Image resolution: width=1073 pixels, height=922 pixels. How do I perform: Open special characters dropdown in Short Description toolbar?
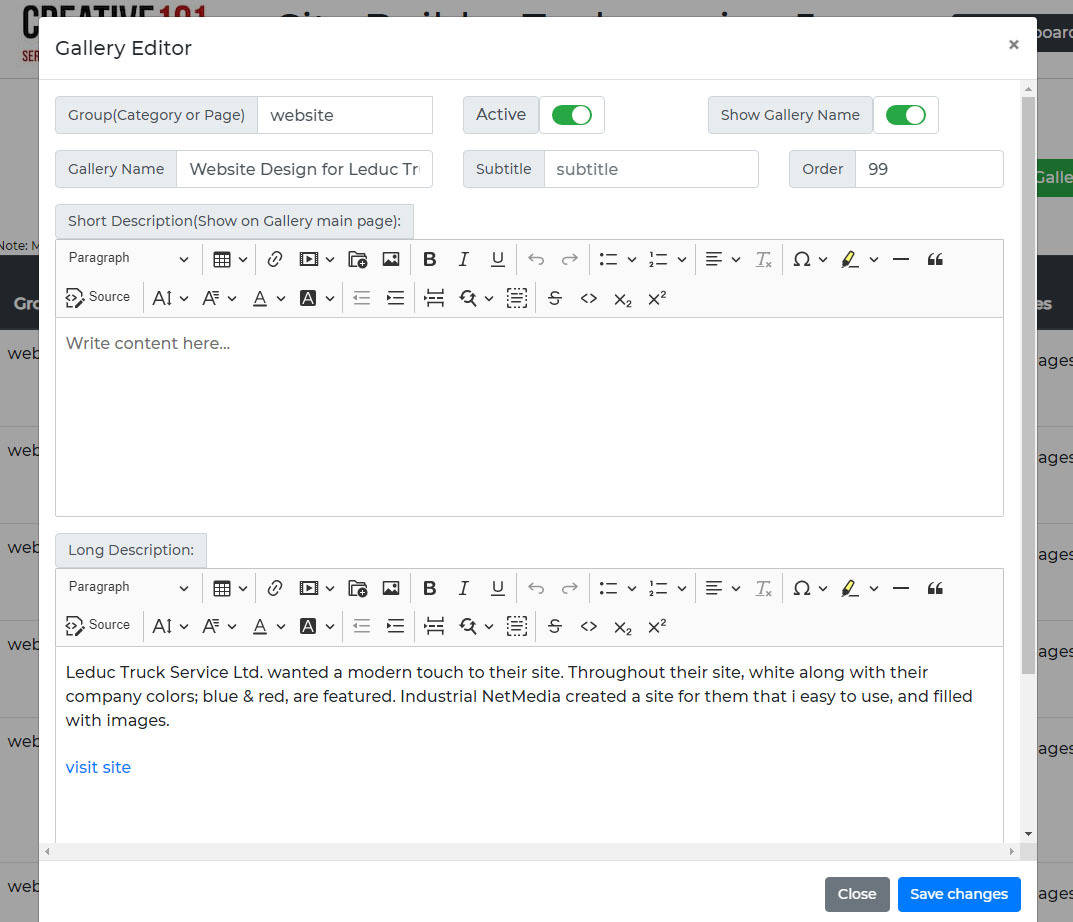pyautogui.click(x=810, y=259)
